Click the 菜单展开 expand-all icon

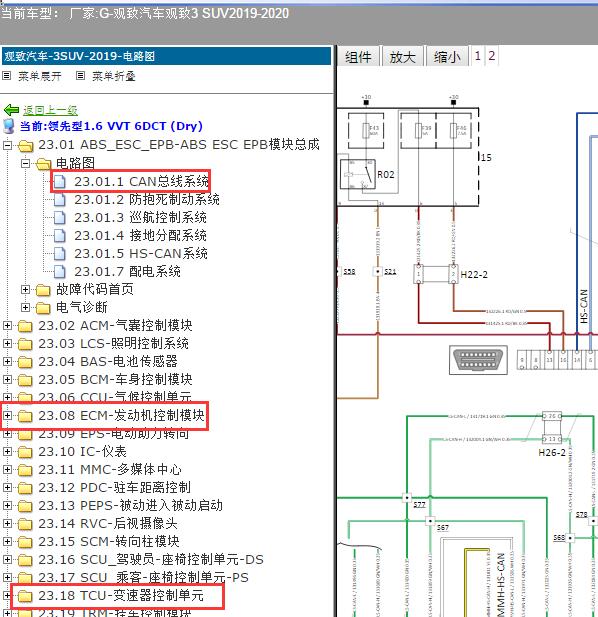click(6, 76)
